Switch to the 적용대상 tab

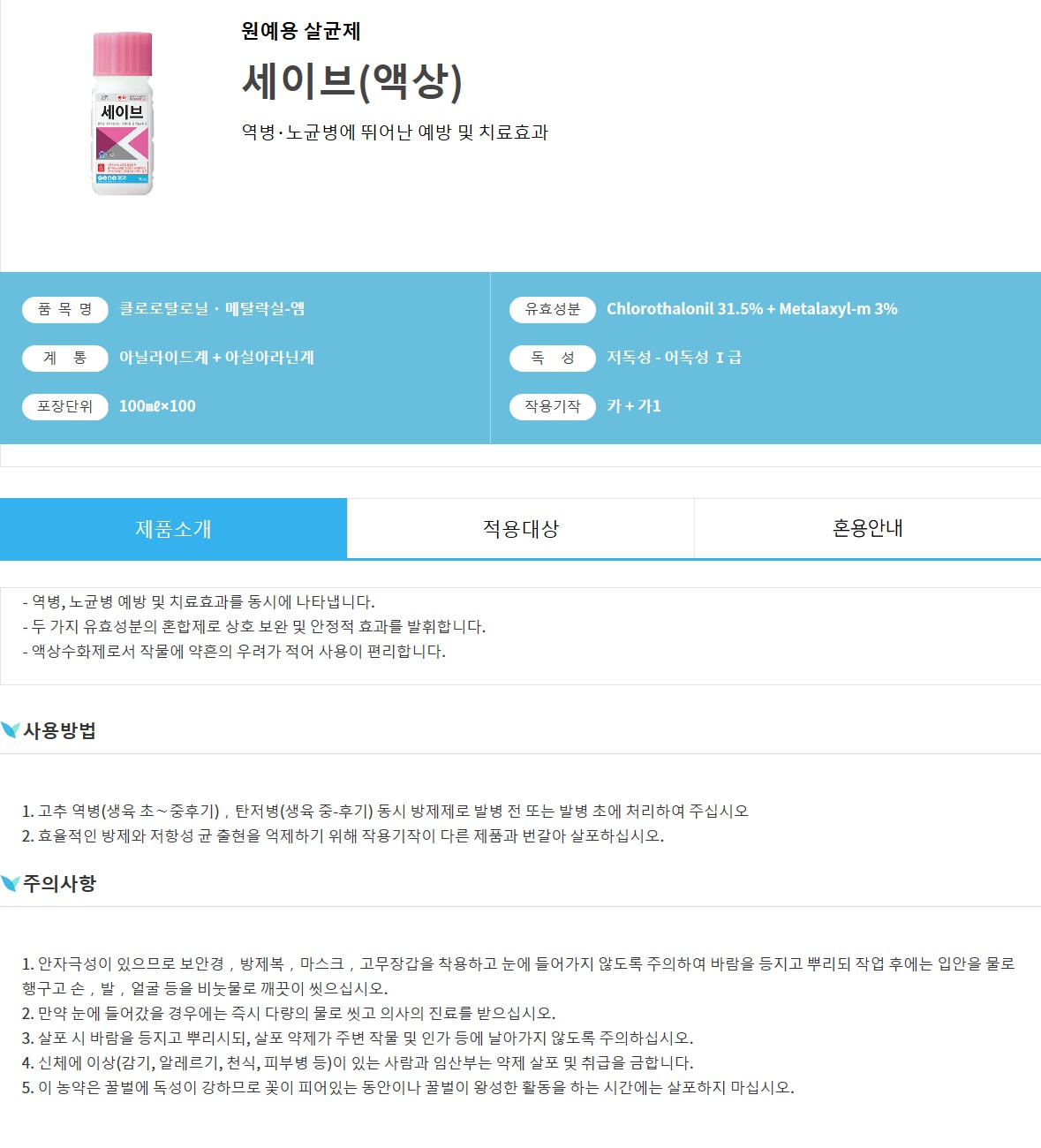click(520, 528)
